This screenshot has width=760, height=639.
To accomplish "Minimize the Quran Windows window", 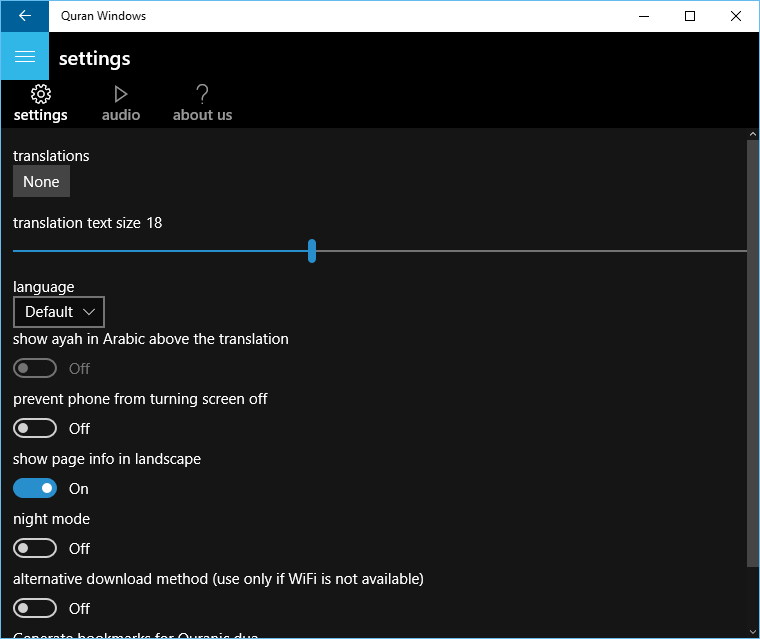I will [644, 16].
